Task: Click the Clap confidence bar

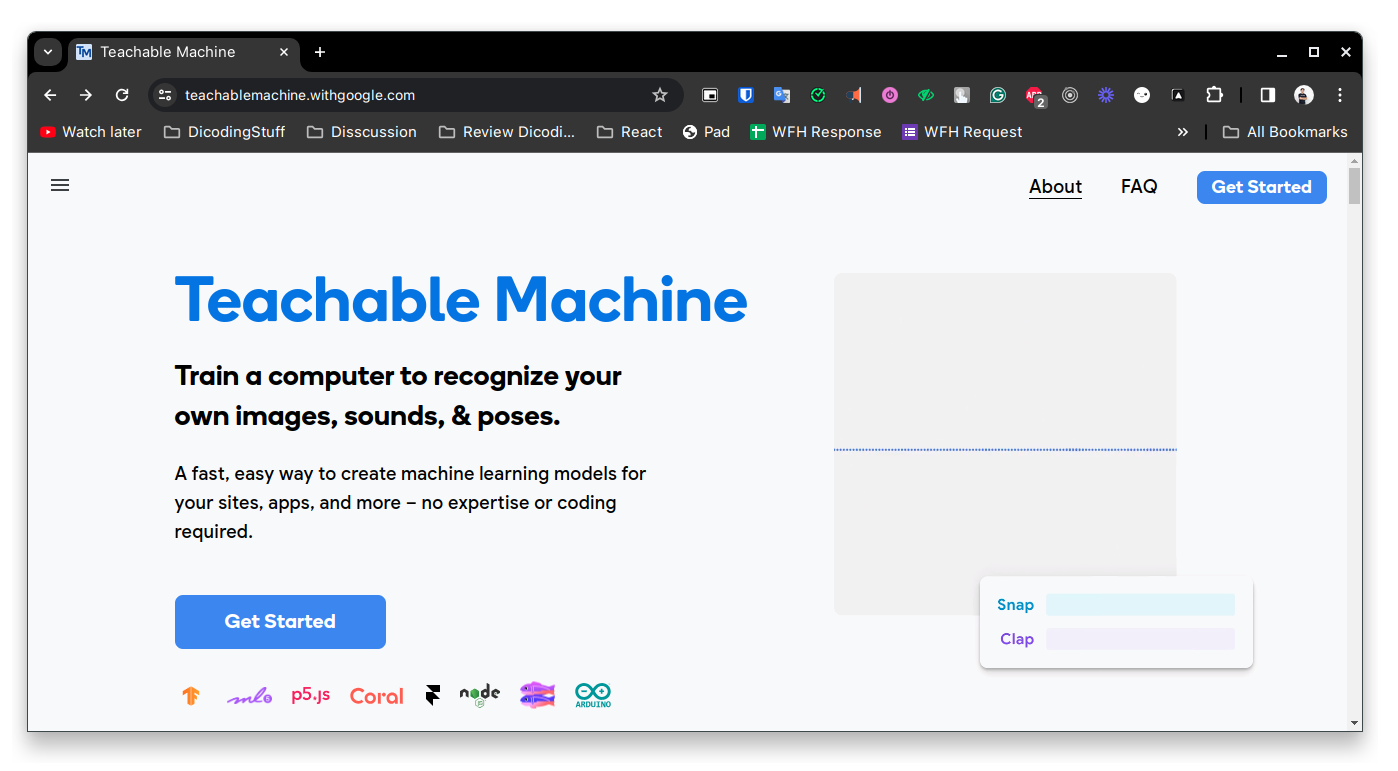Action: pos(1140,639)
